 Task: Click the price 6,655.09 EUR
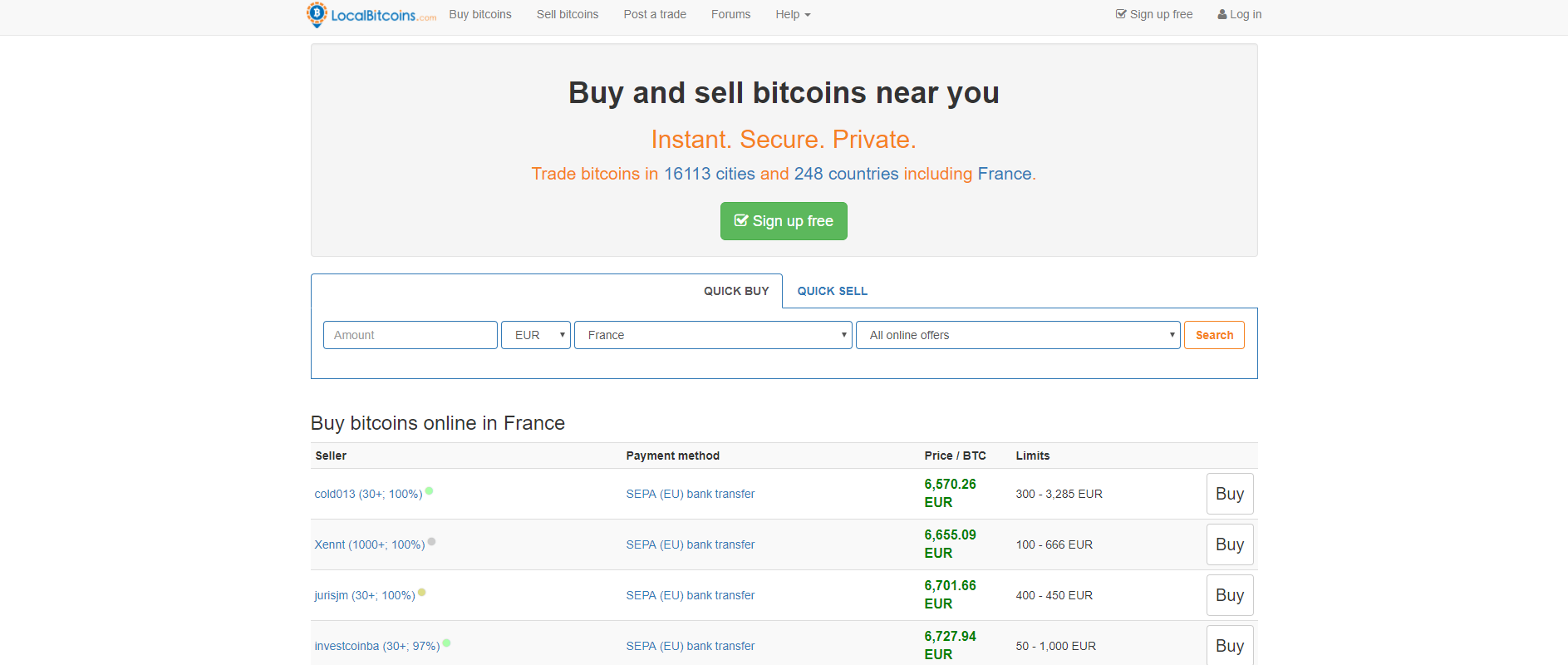(x=950, y=544)
